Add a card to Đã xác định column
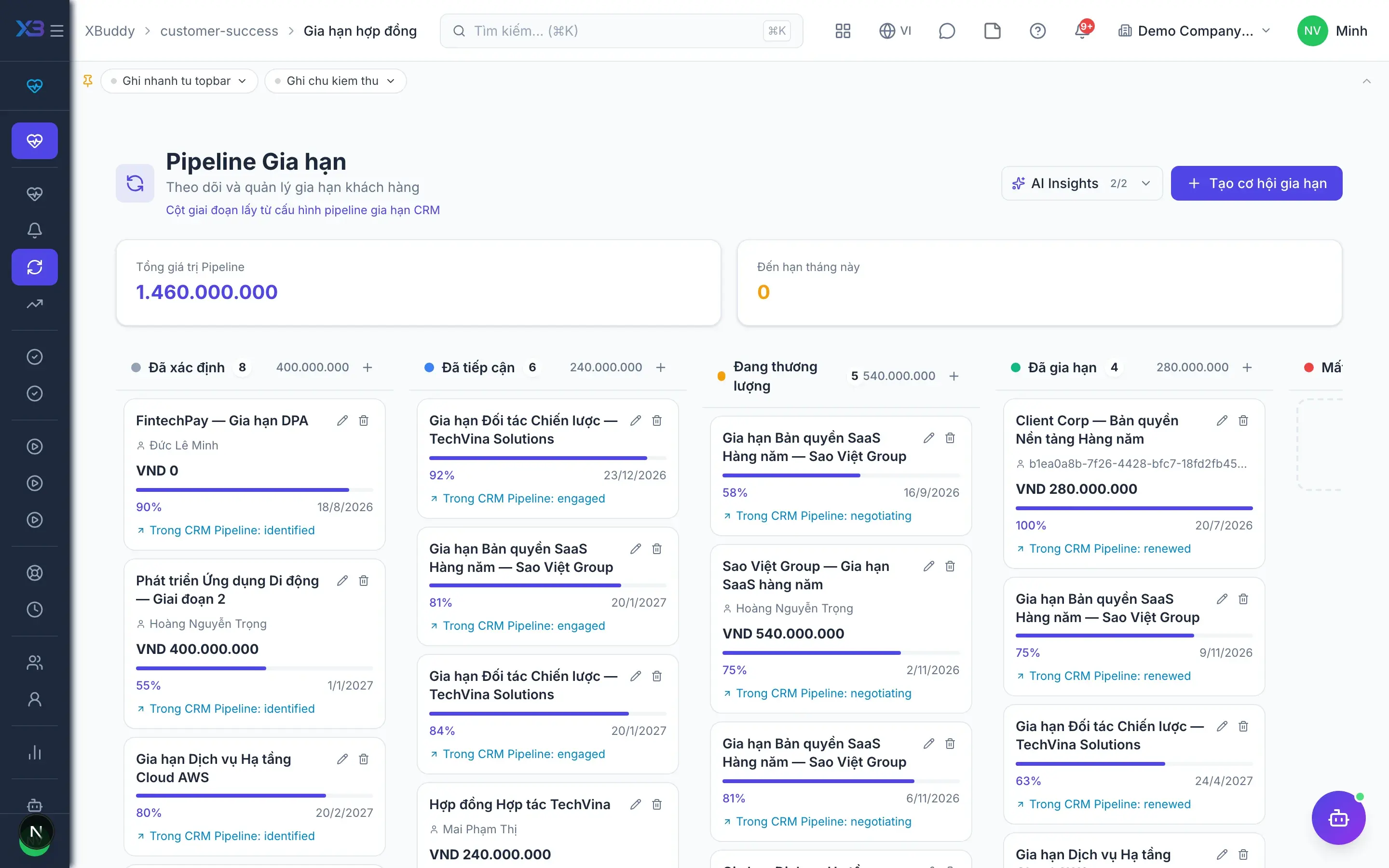The height and width of the screenshot is (868, 1389). click(x=368, y=367)
